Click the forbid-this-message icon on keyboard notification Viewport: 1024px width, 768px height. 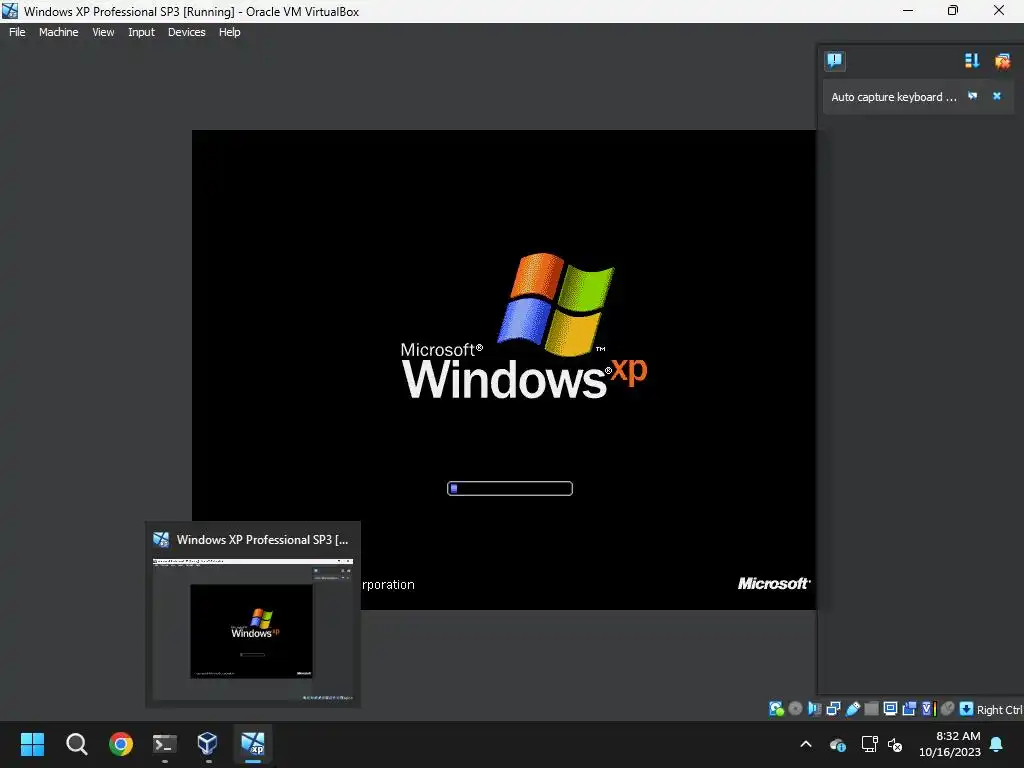(x=972, y=96)
